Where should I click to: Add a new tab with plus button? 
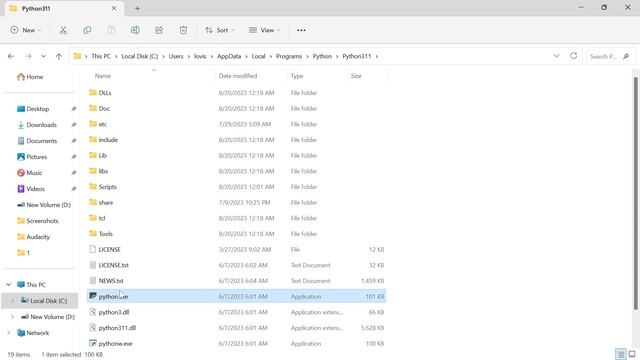click(x=137, y=9)
